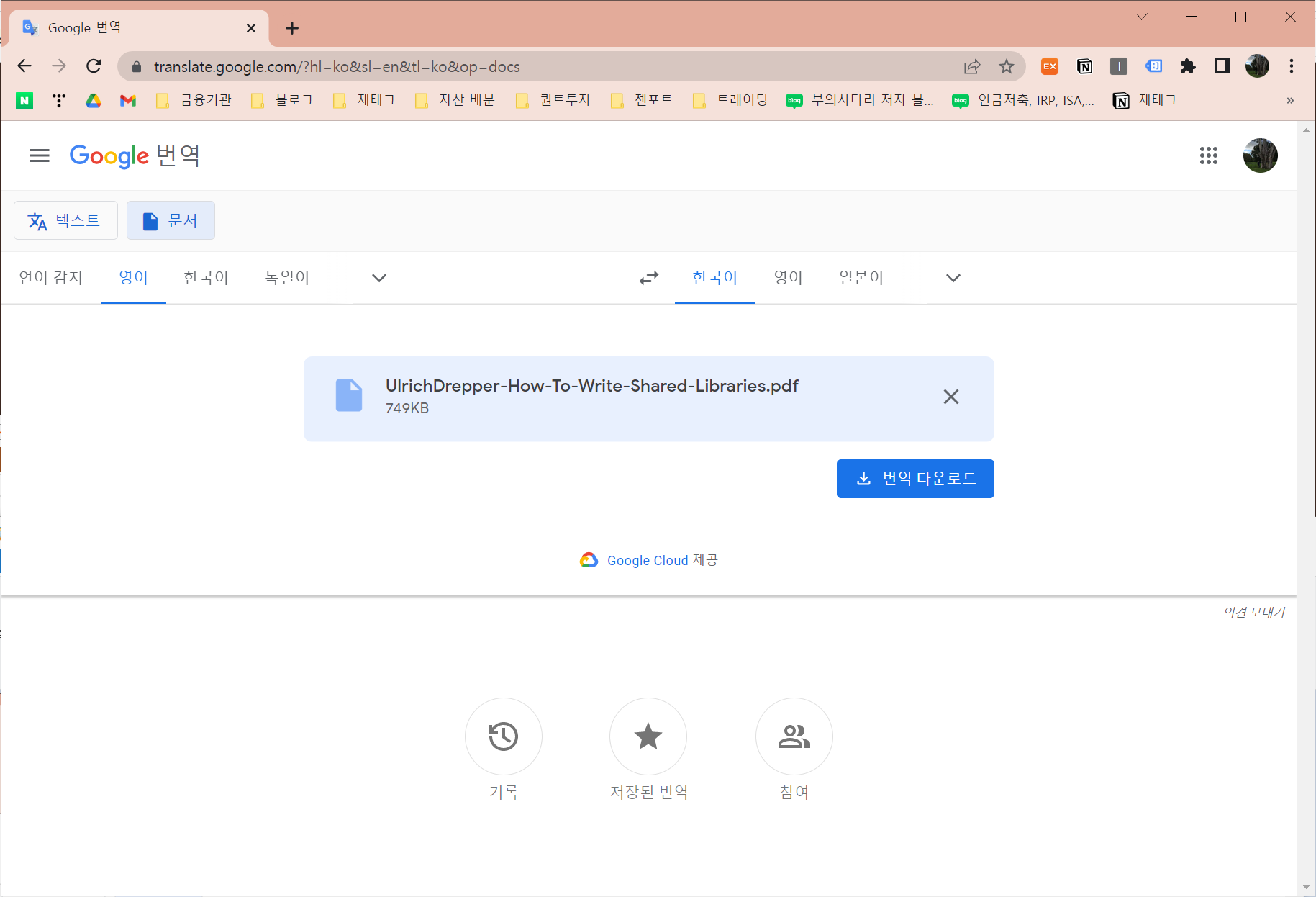
Task: Open the Chrome three-dot menu
Action: coord(1292,66)
